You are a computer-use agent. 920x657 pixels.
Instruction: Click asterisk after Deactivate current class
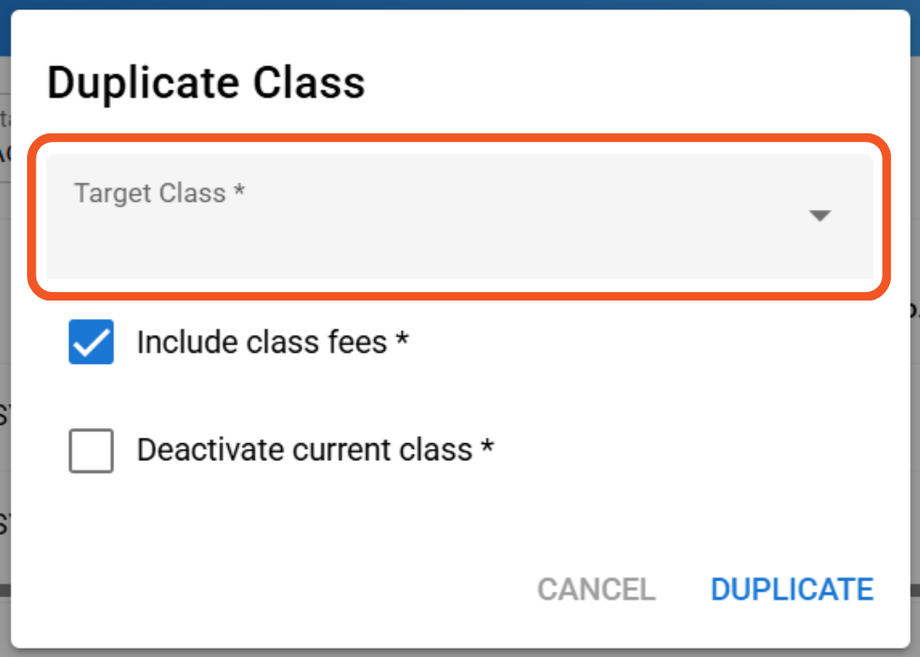pos(487,450)
